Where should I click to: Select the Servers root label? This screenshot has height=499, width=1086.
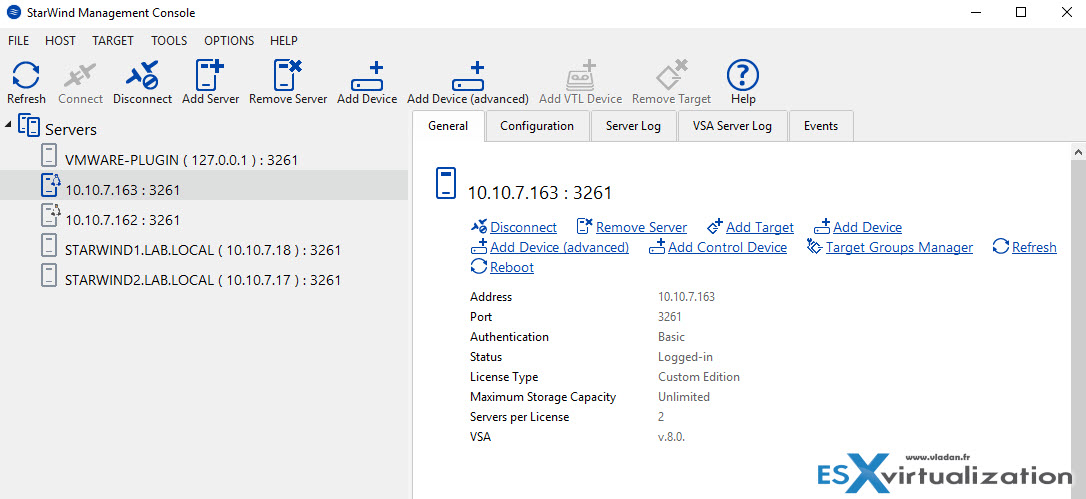click(x=71, y=130)
